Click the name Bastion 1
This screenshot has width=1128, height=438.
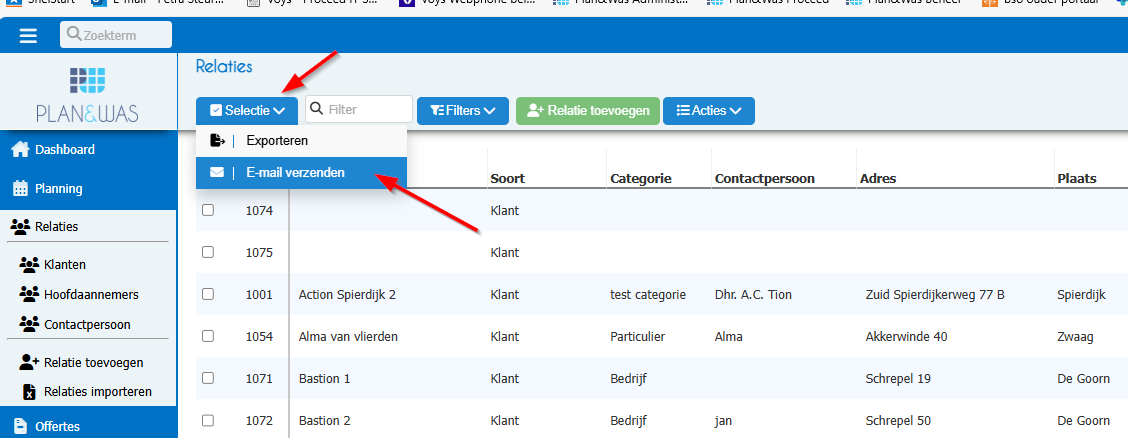[x=324, y=378]
